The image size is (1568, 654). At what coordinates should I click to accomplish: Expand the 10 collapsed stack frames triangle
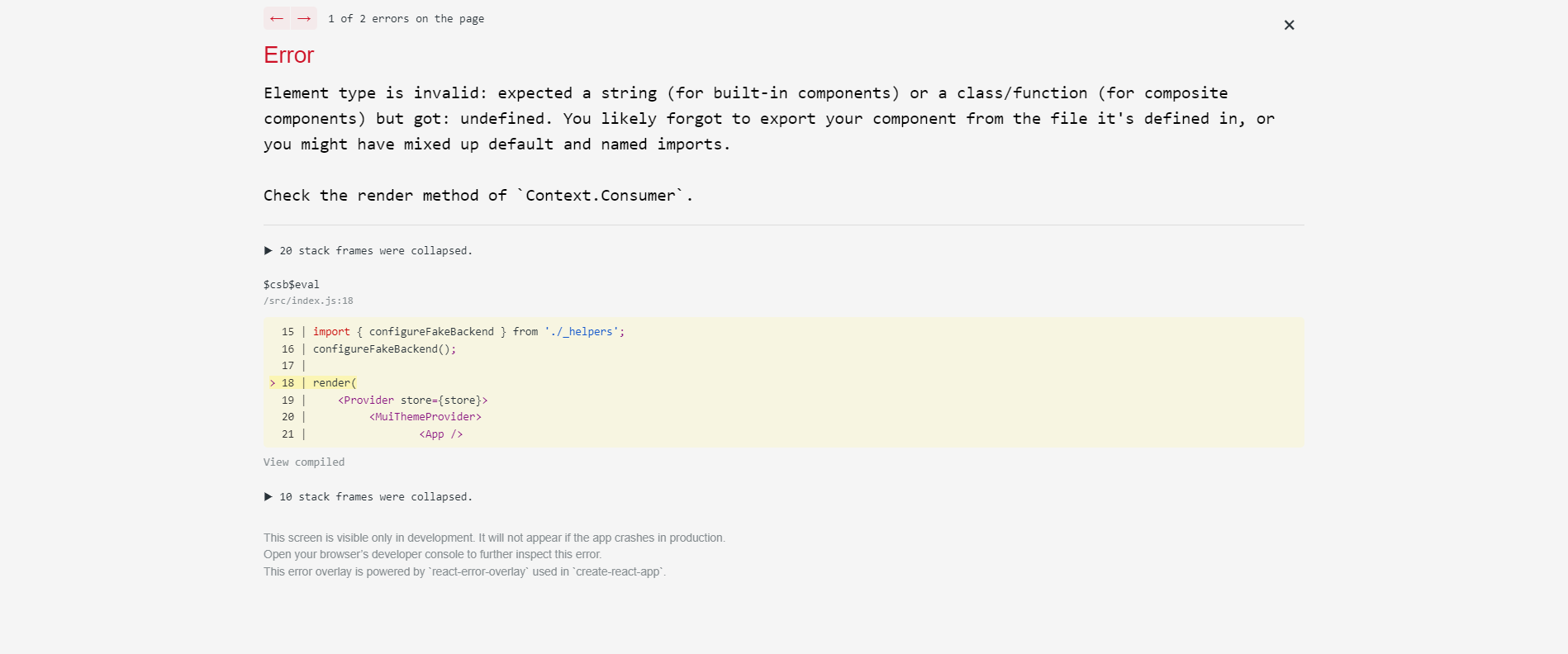[x=268, y=496]
